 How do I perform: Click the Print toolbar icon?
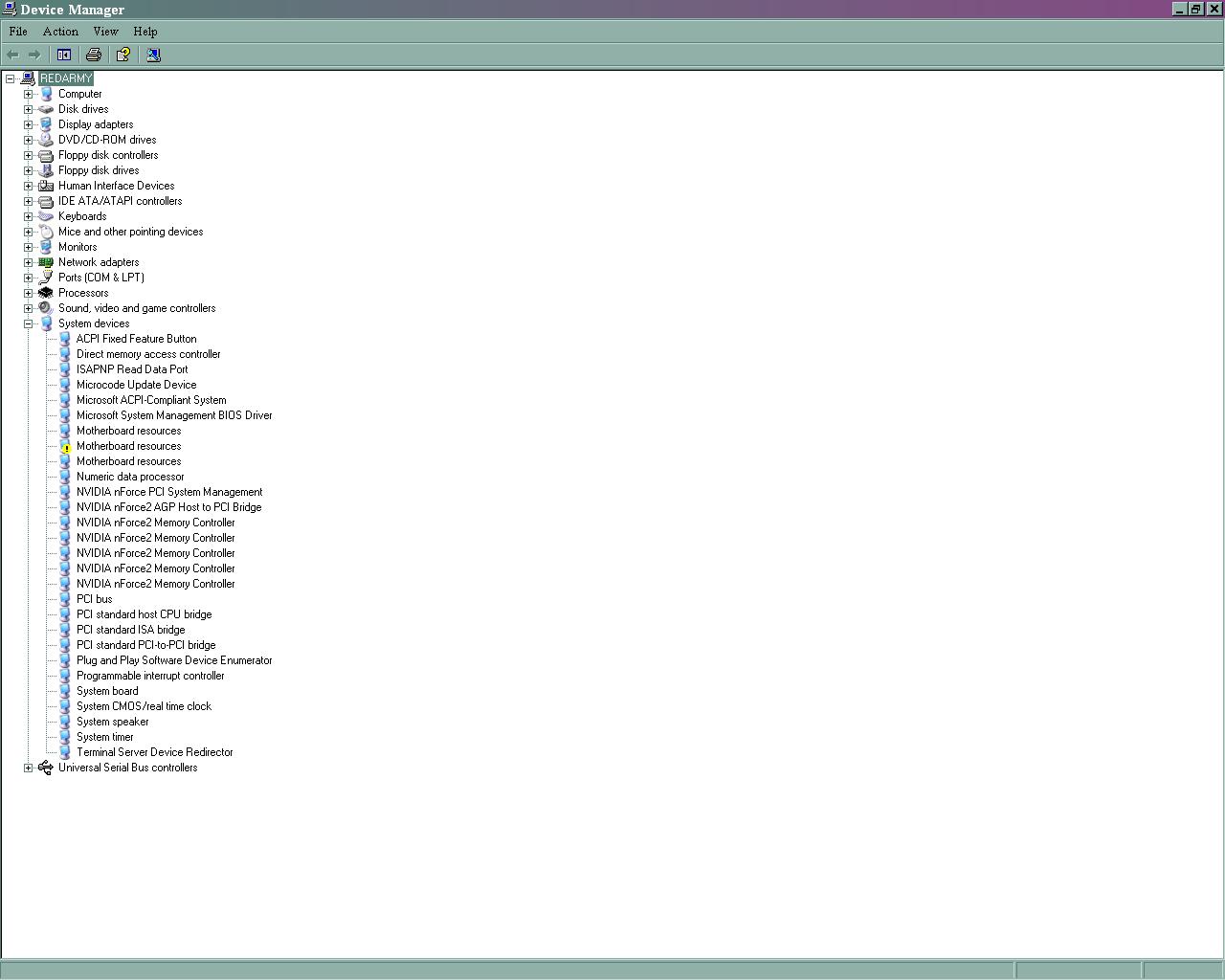coord(94,55)
